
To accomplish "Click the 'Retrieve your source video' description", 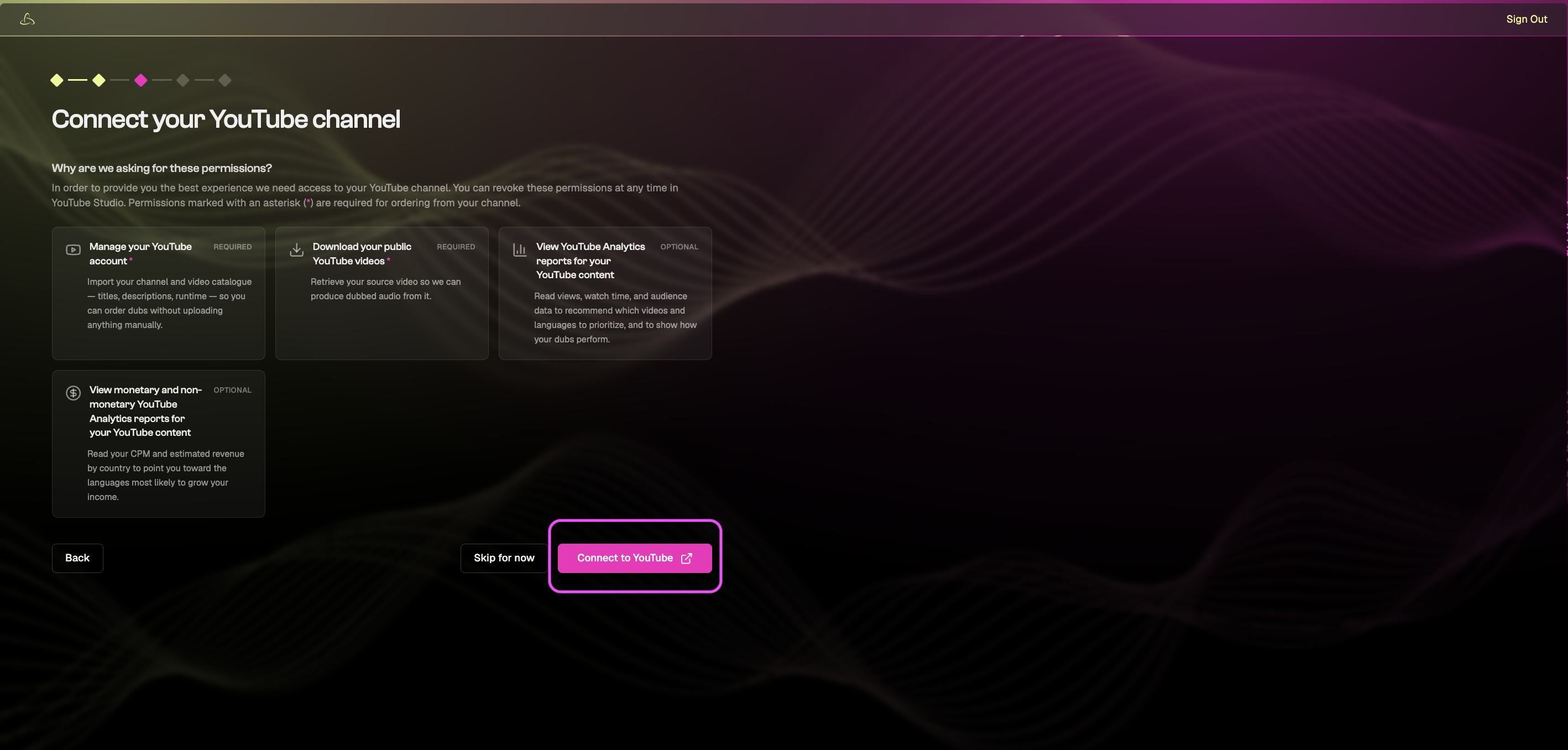I will click(386, 289).
